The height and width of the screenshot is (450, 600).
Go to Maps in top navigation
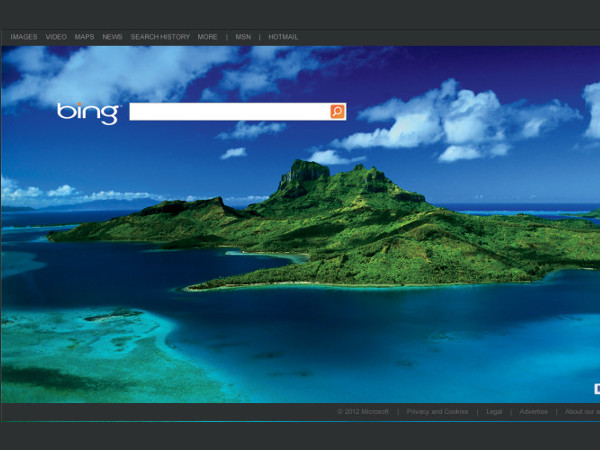click(85, 37)
